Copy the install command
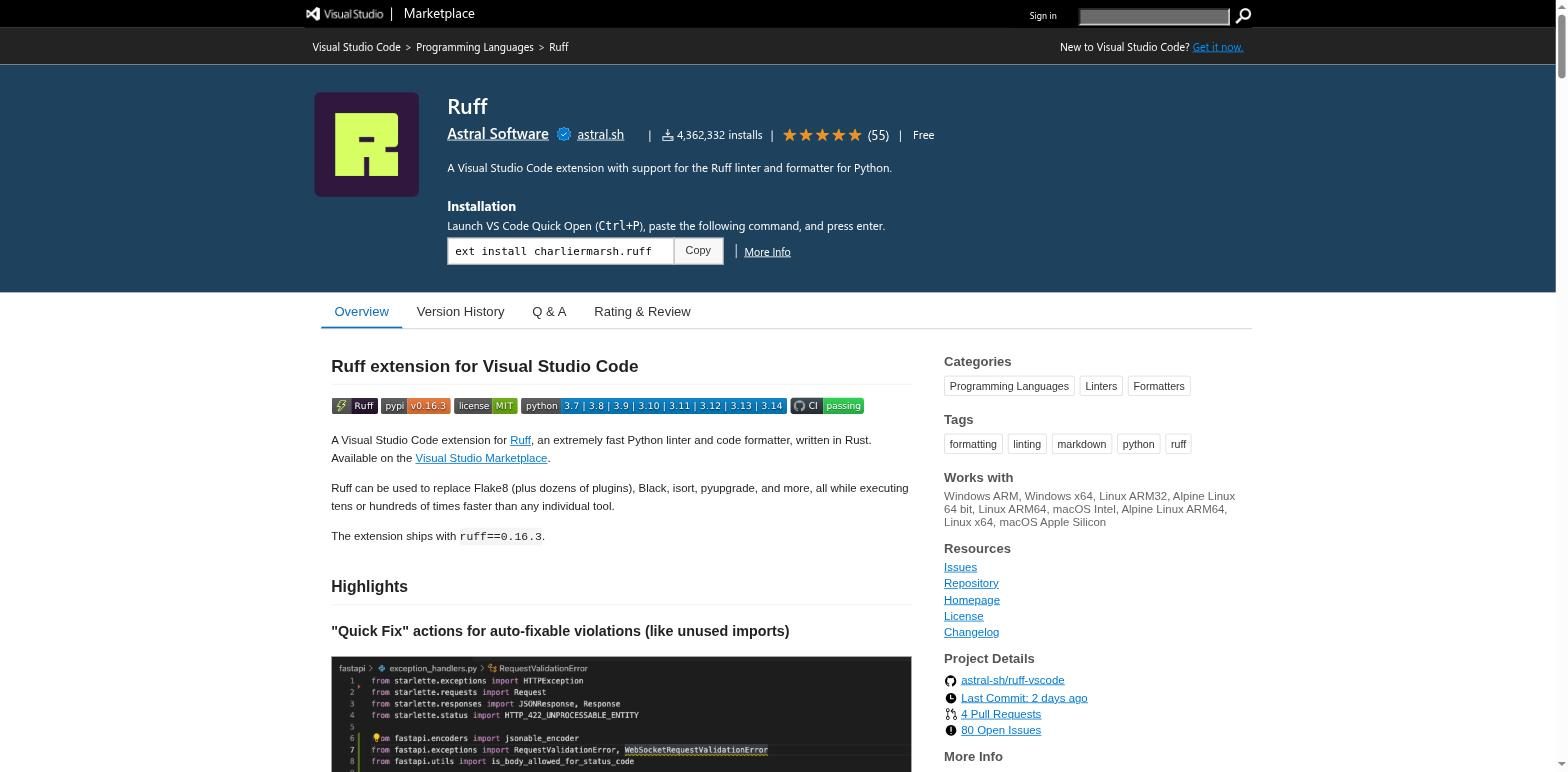Screen dimensions: 1568x772 (x=698, y=251)
